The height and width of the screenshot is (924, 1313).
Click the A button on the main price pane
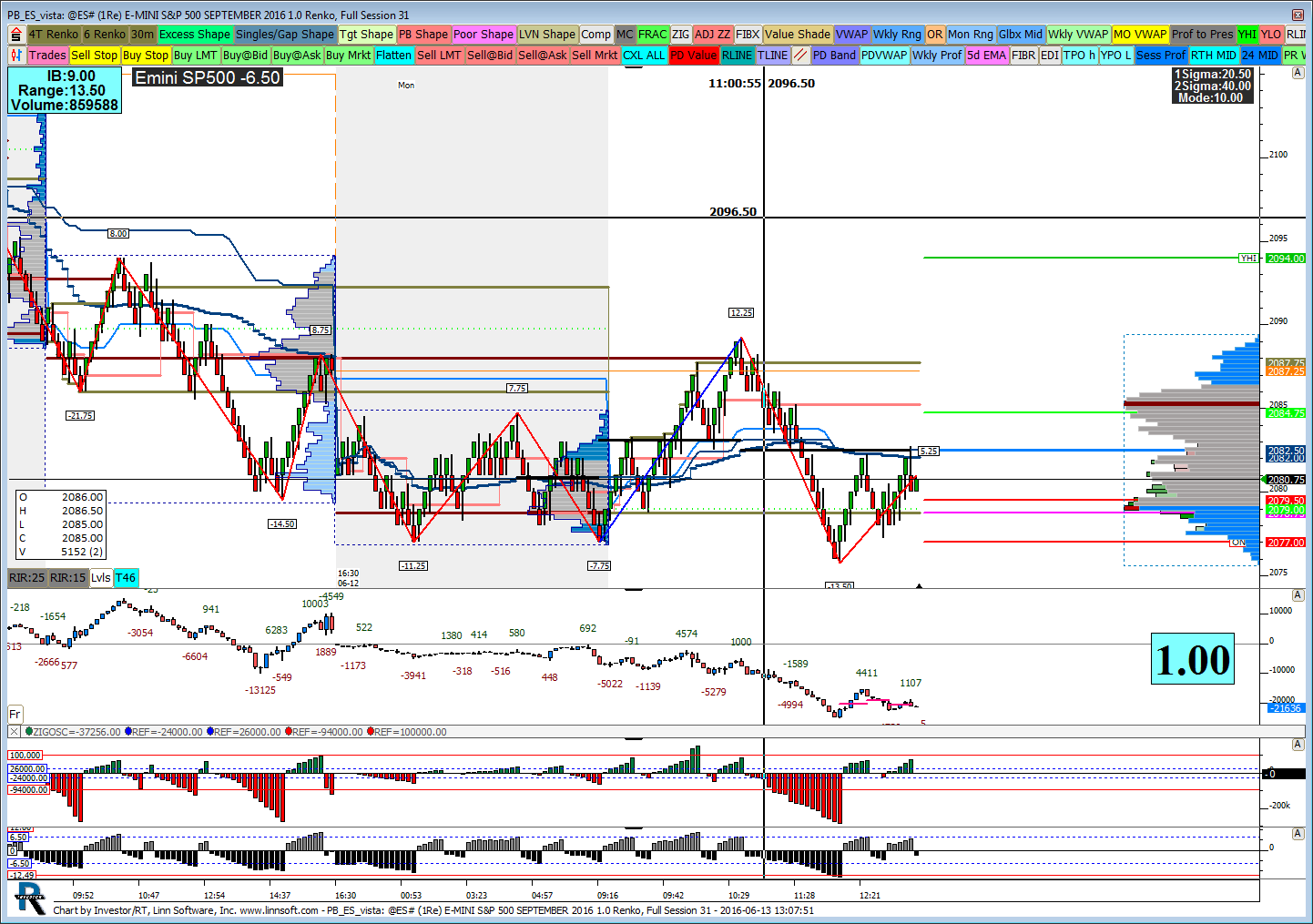1298,72
